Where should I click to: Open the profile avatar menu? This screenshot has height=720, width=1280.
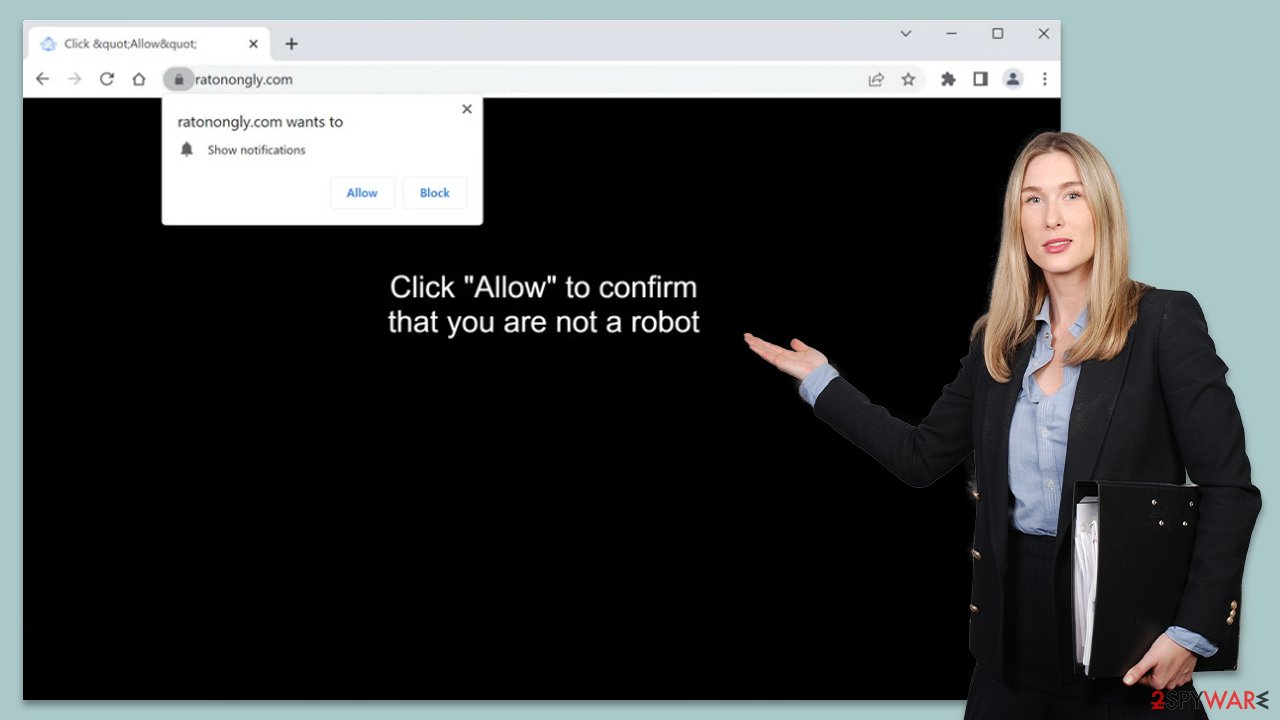click(x=1013, y=79)
